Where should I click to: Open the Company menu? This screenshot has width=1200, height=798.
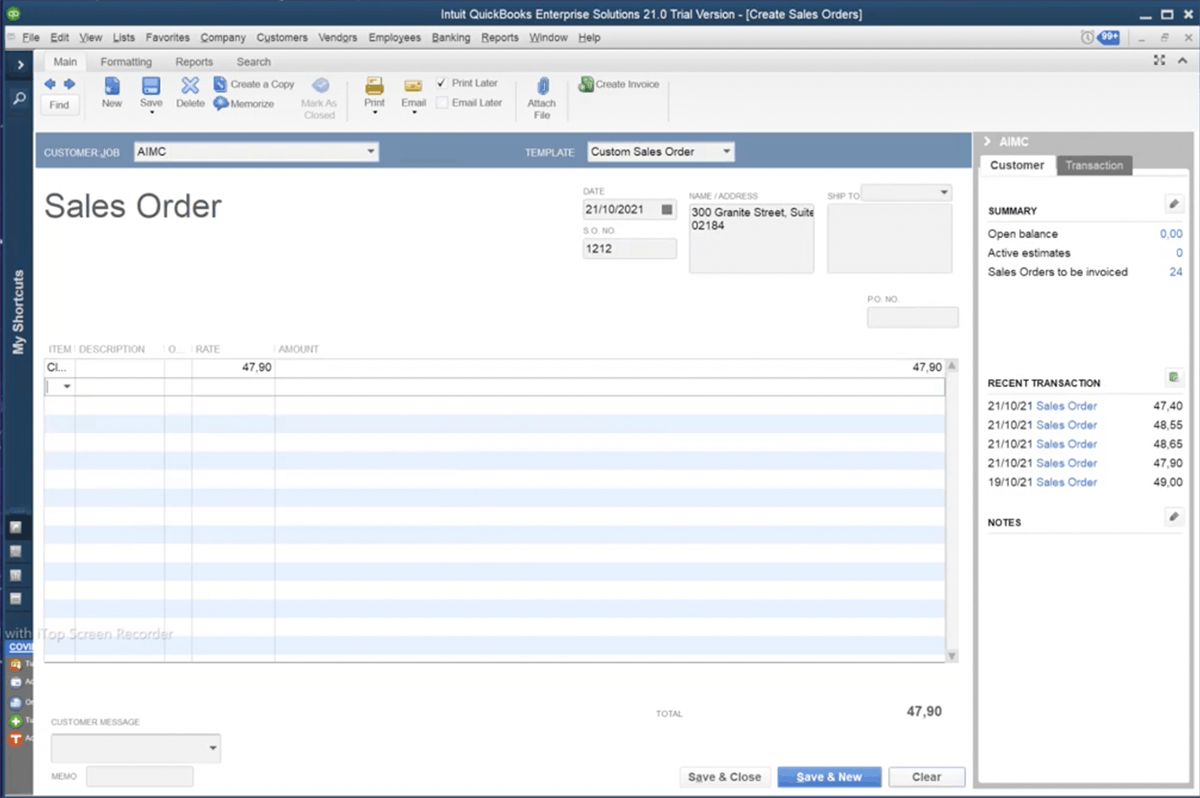pyautogui.click(x=223, y=38)
